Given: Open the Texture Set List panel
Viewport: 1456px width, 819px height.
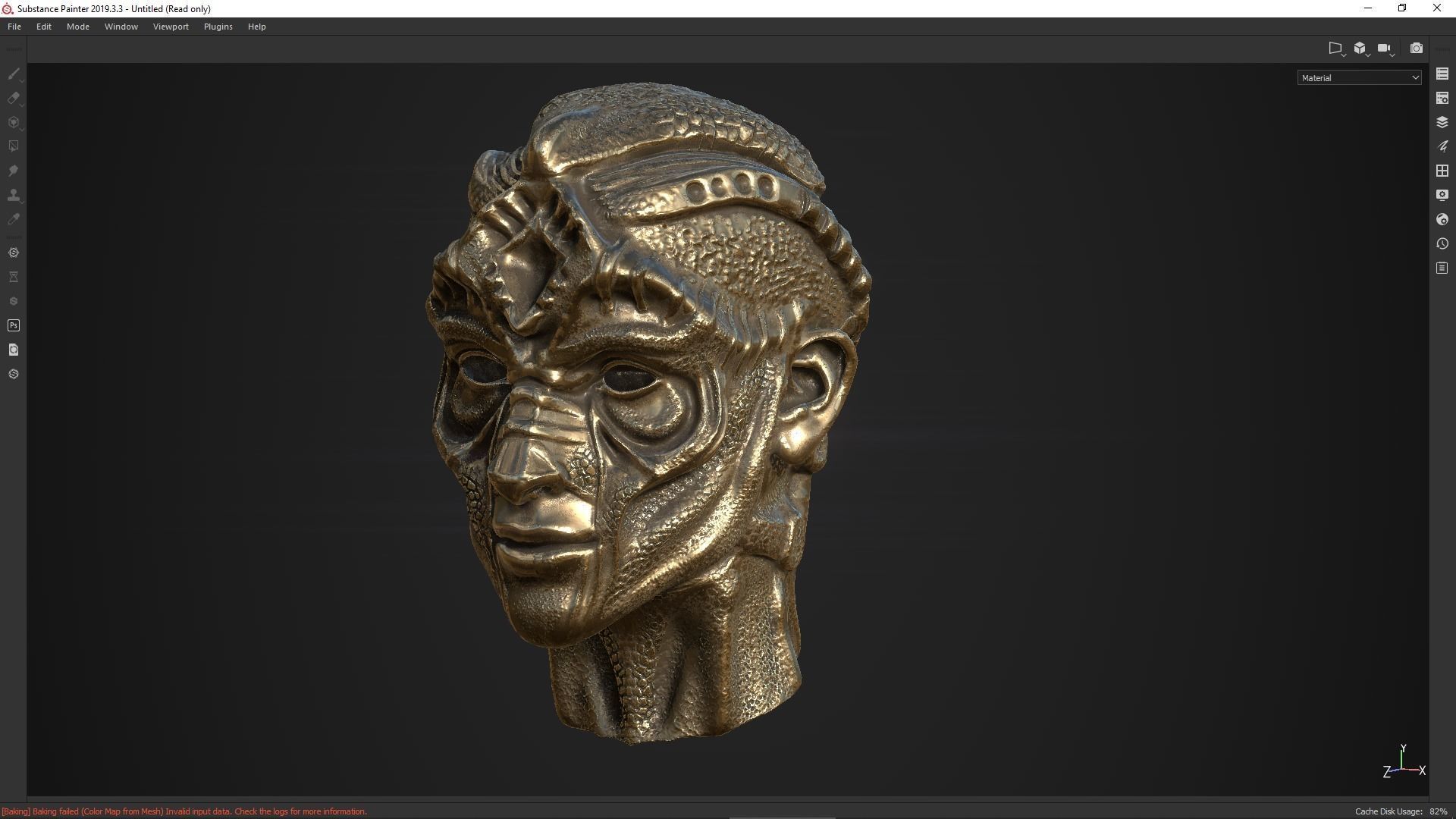Looking at the screenshot, I should [x=1442, y=74].
